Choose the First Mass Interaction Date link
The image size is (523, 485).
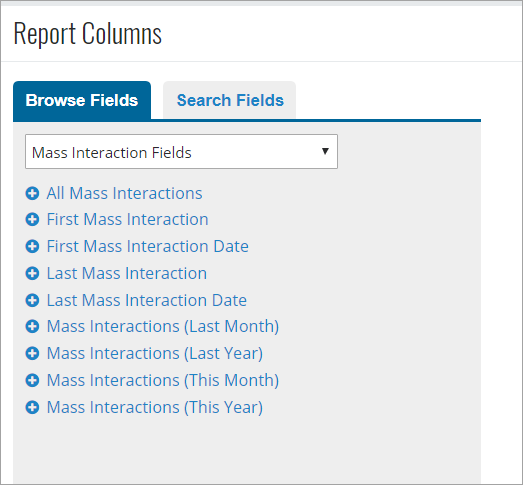coord(147,247)
